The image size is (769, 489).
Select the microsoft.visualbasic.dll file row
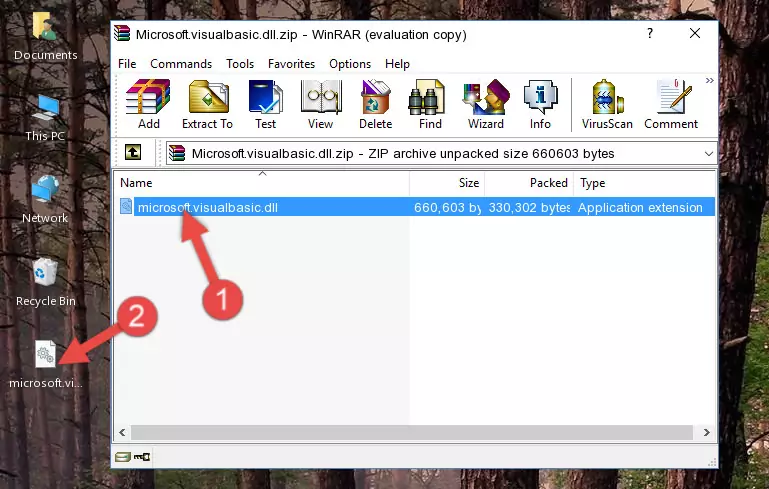pos(415,207)
